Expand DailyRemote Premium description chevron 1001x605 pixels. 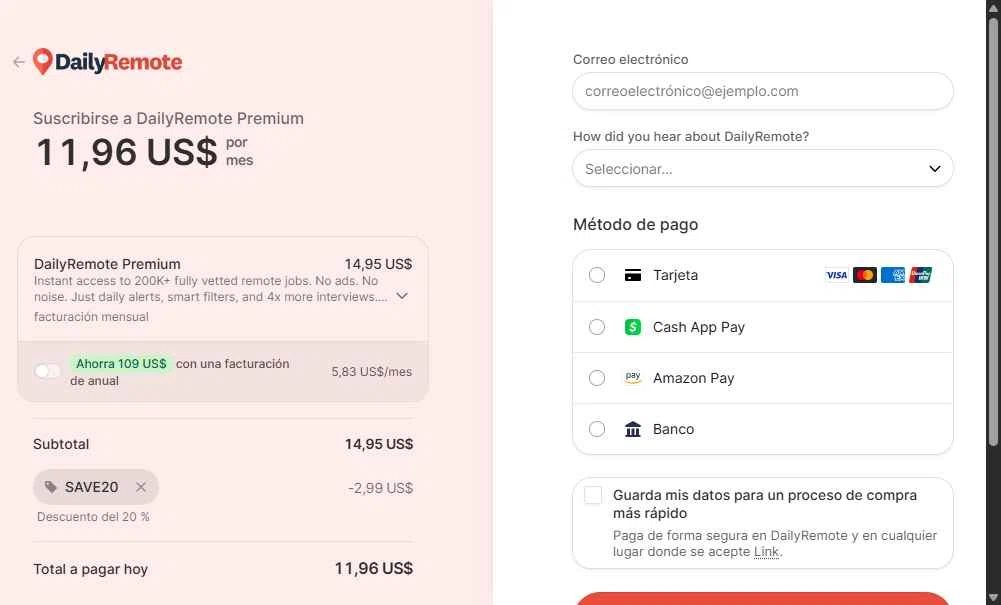click(402, 296)
